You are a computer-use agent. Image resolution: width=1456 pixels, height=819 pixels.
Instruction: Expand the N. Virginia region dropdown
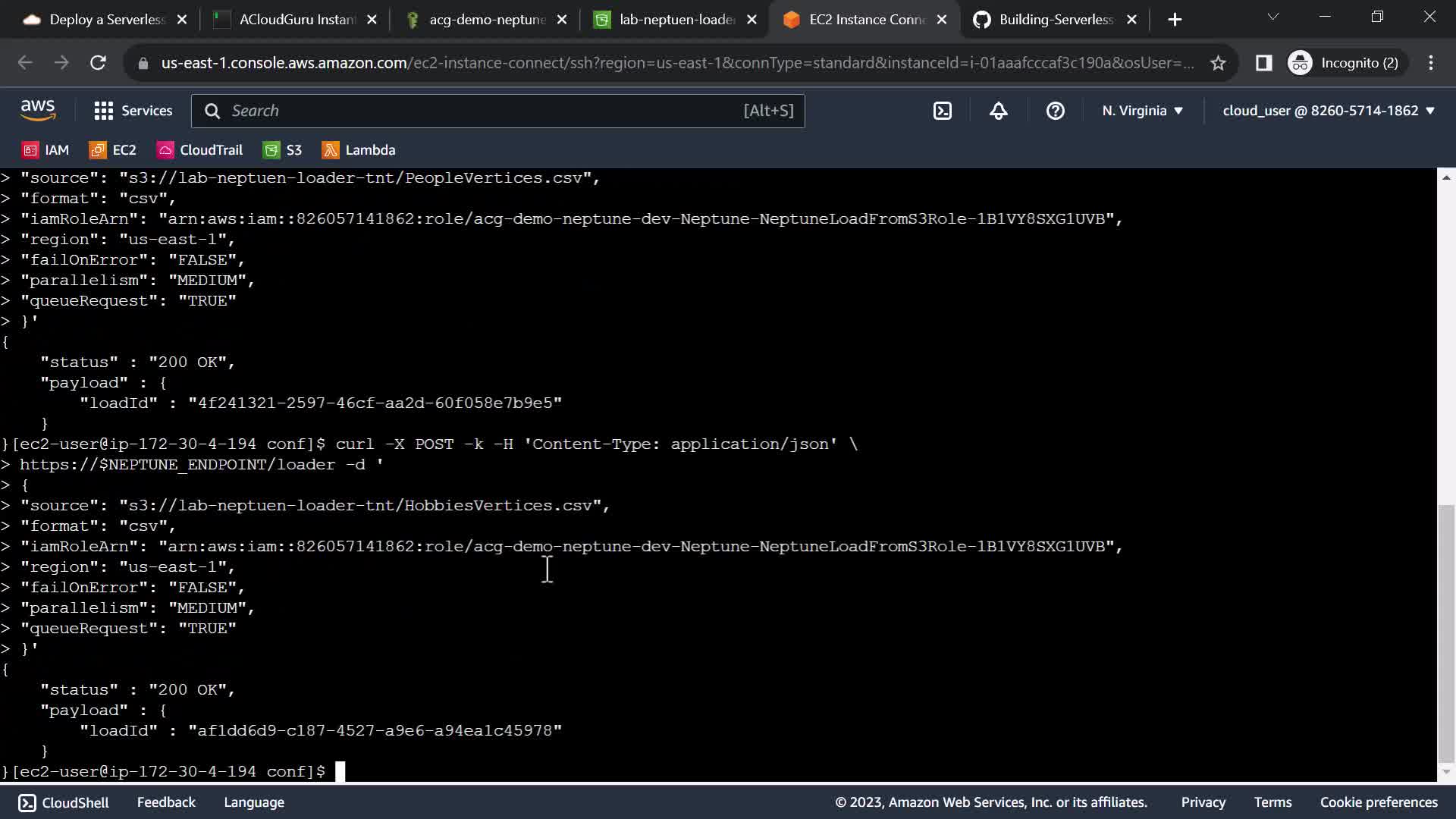coord(1142,111)
